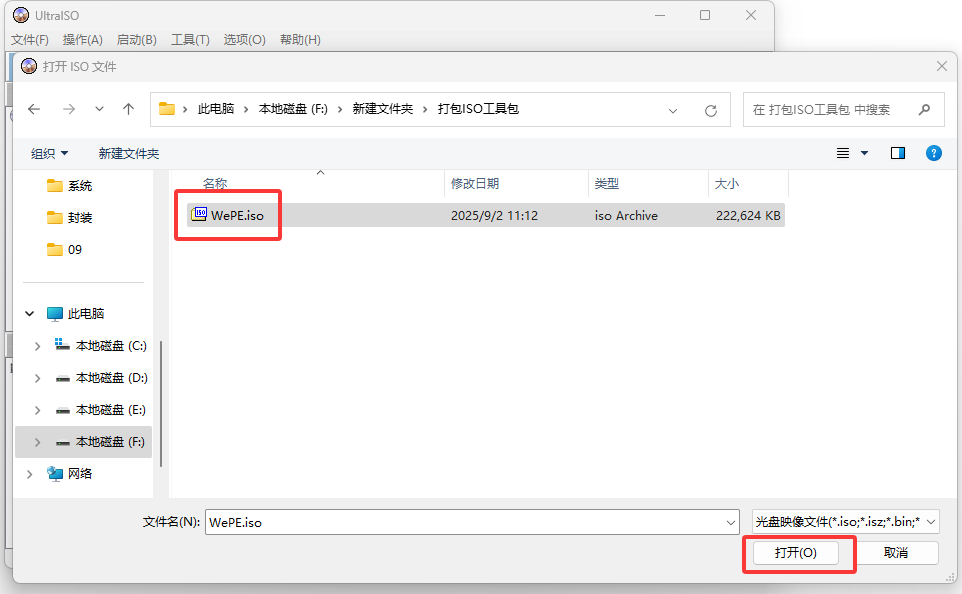962x594 pixels.
Task: Click the back navigation arrow
Action: (35, 108)
